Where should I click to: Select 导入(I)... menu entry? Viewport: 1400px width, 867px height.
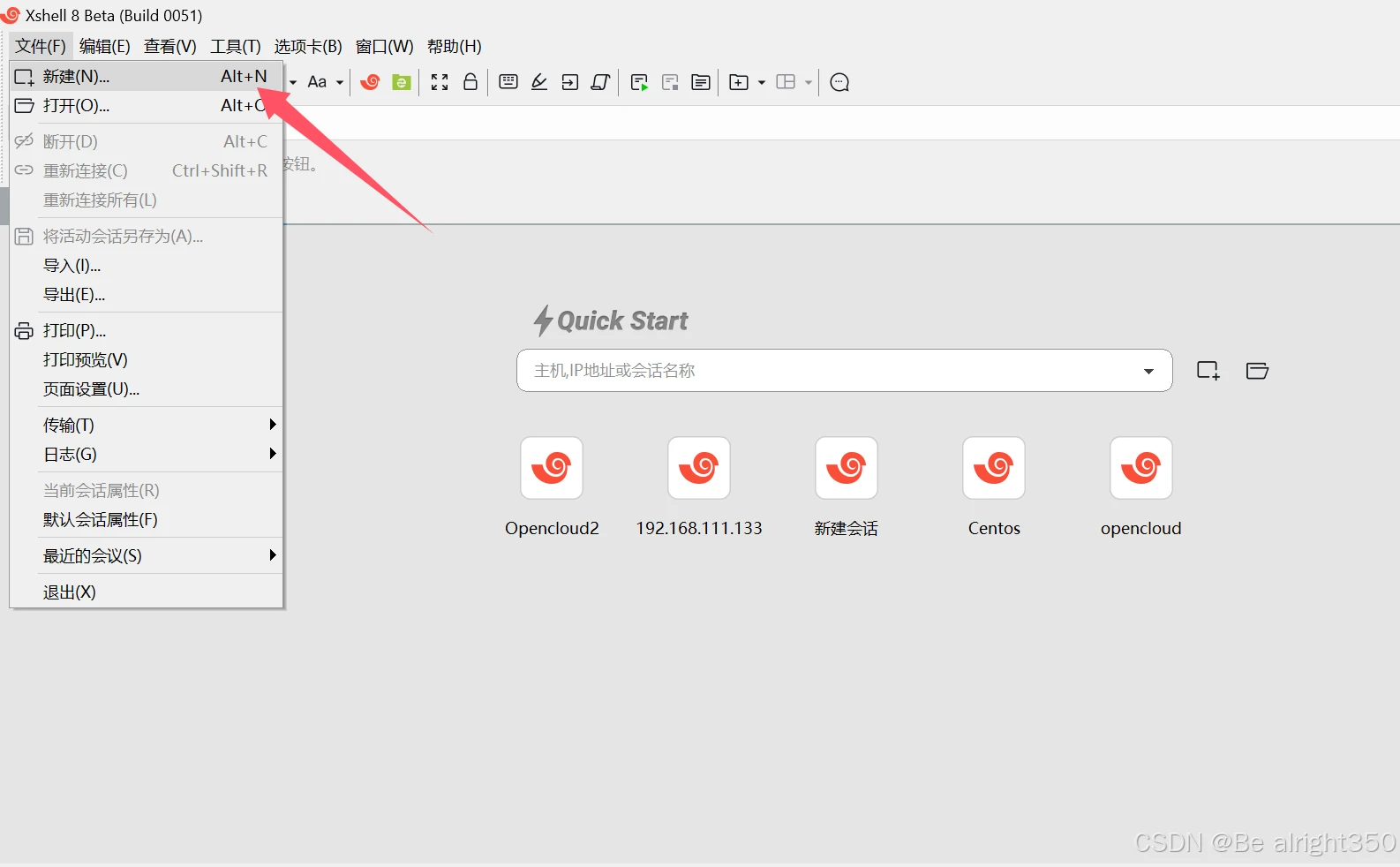pyautogui.click(x=147, y=266)
